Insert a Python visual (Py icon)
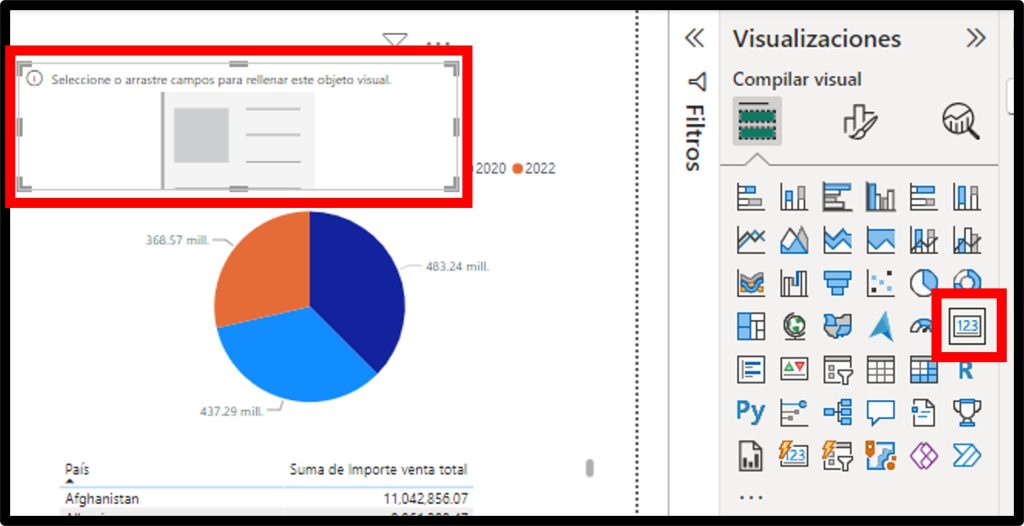 (750, 411)
